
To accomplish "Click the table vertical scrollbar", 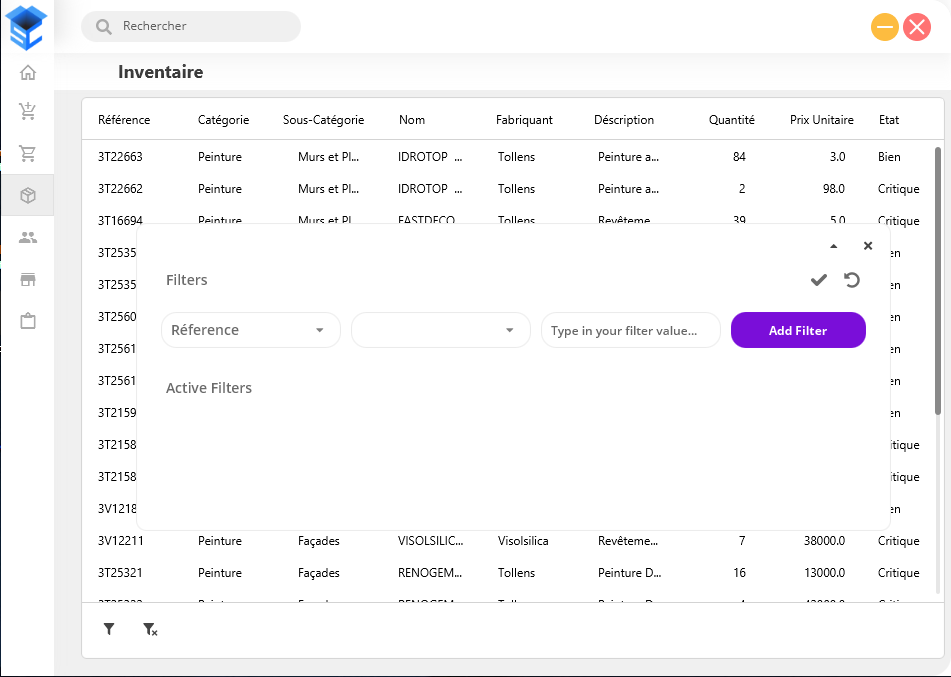I will pos(937,280).
